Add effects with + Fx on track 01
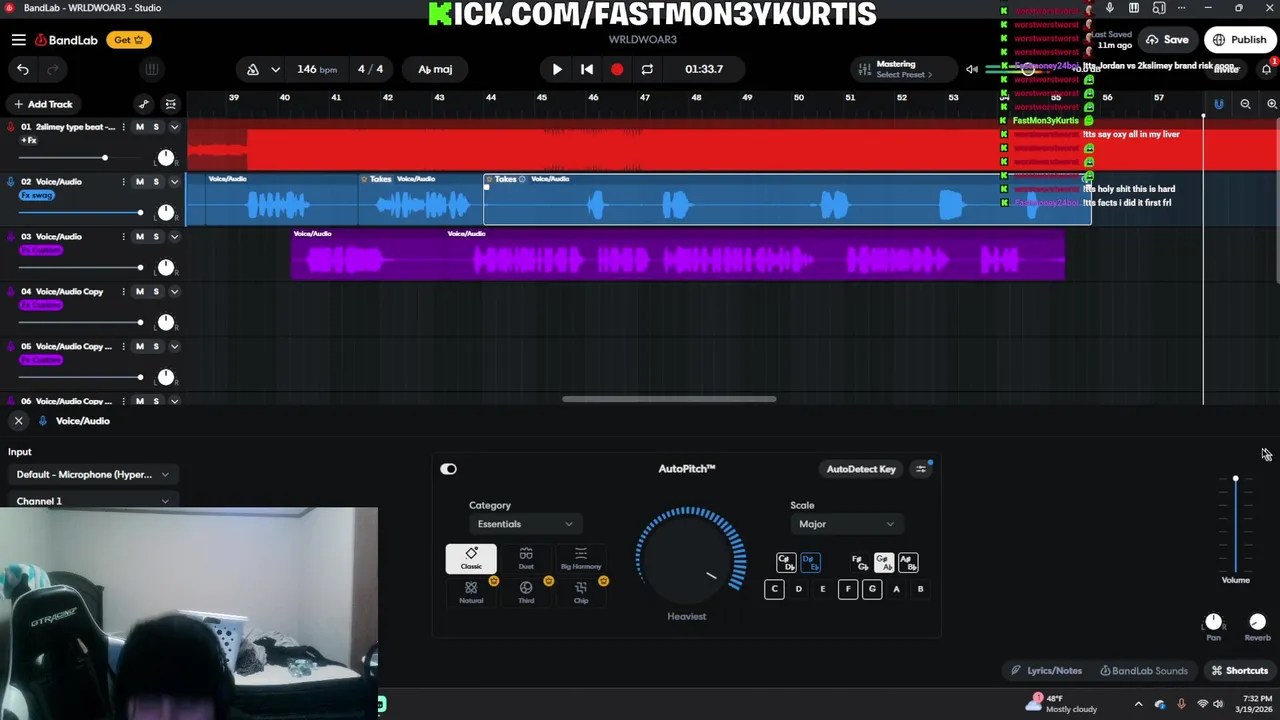1280x720 pixels. point(28,140)
